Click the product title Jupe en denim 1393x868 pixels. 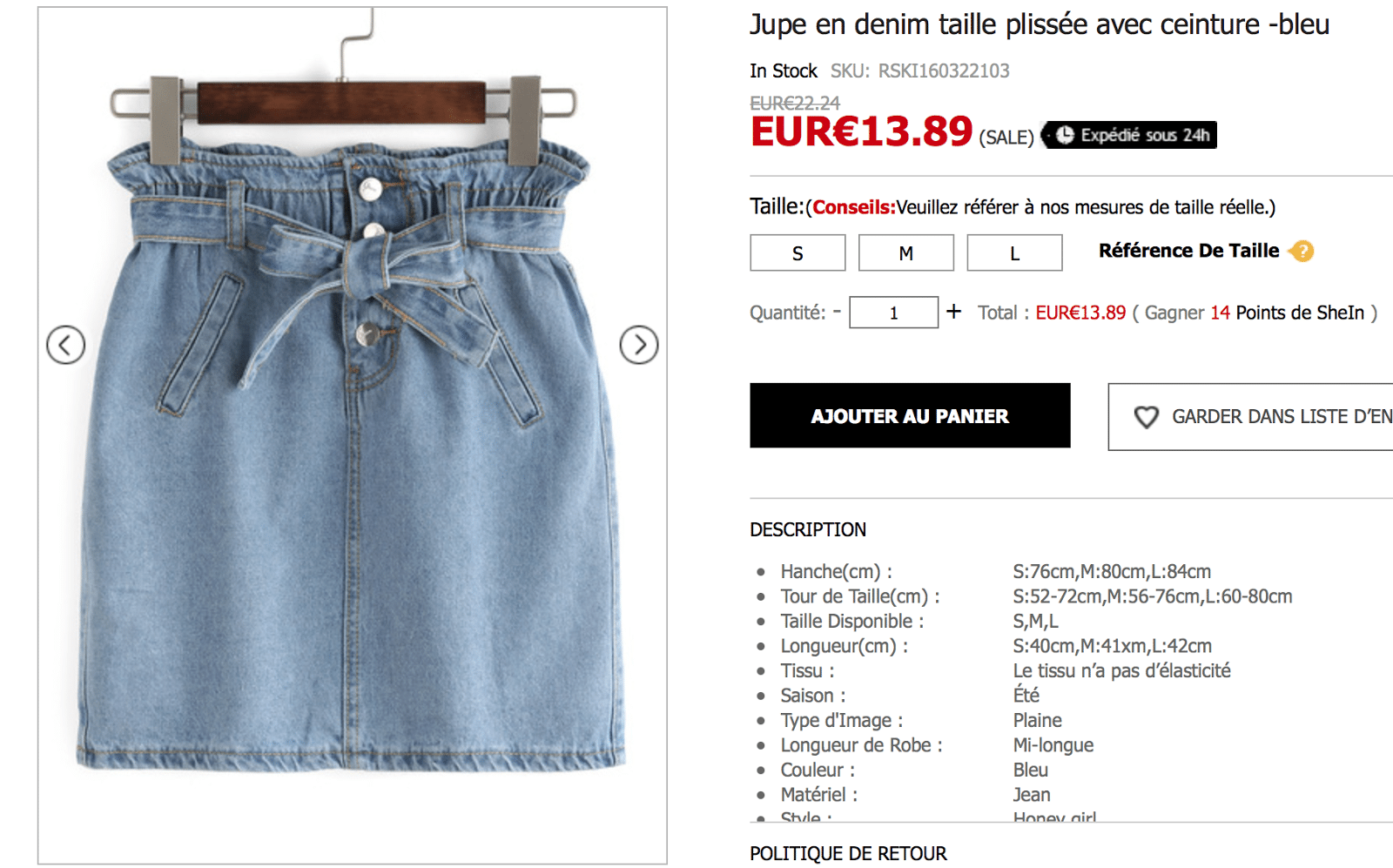1040,24
